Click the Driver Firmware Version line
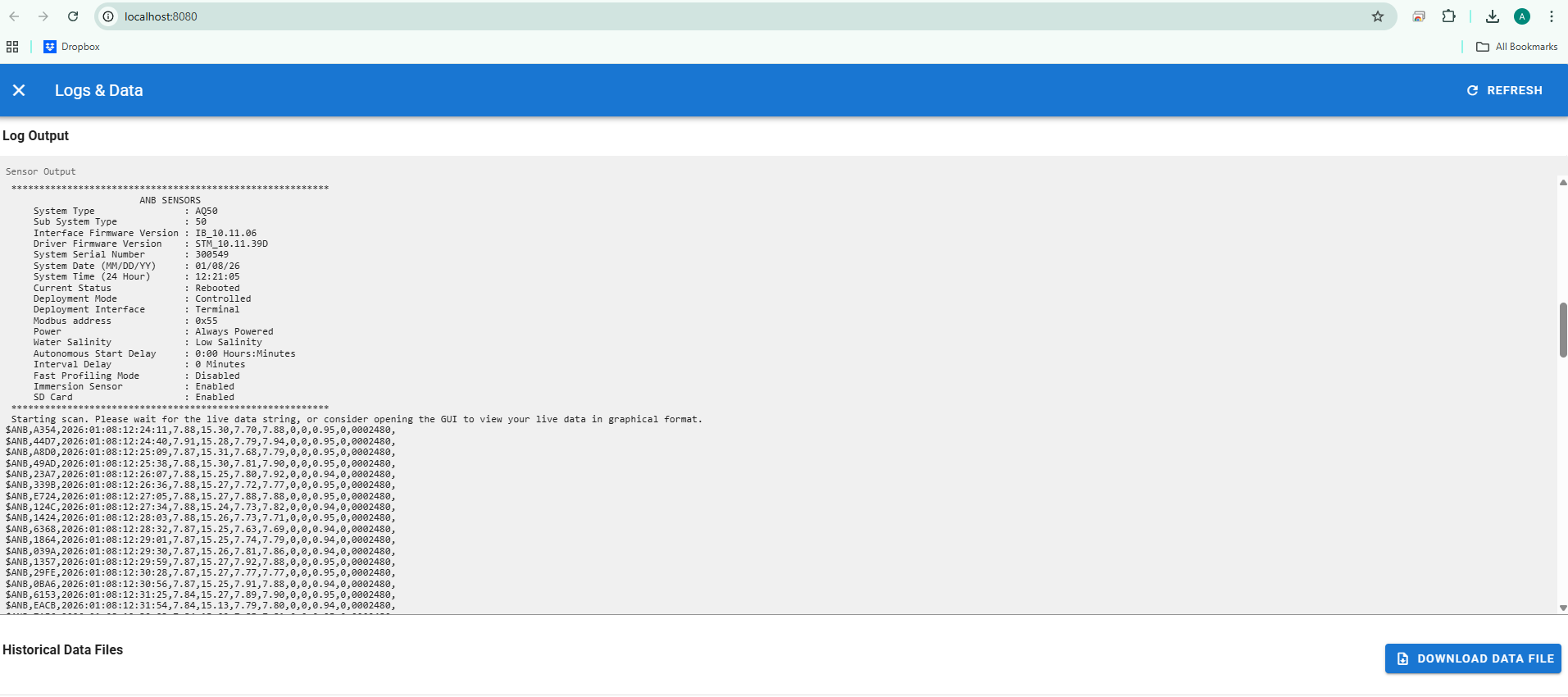 coord(151,244)
